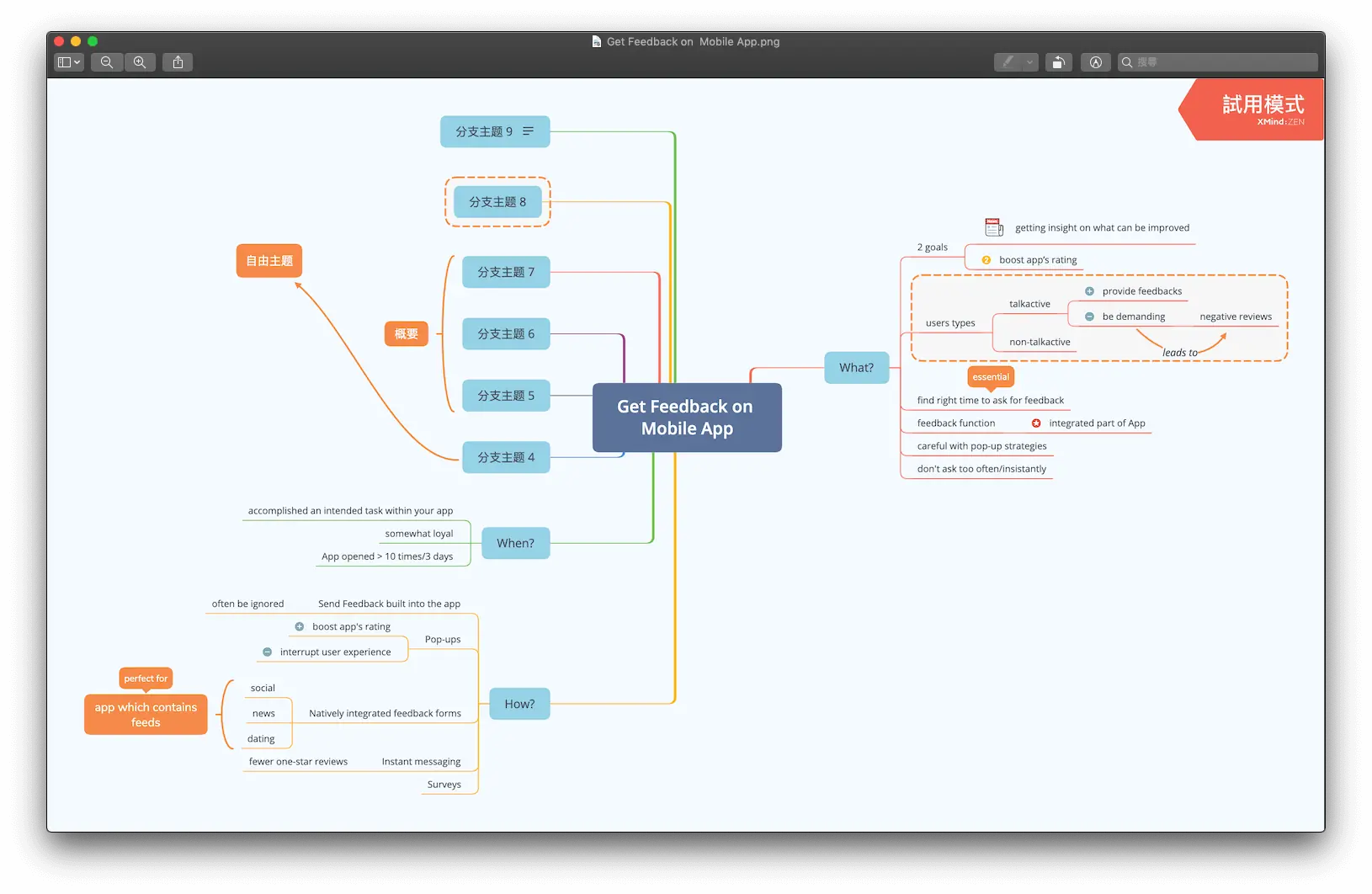This screenshot has width=1372, height=894.
Task: Click the zoom in magnifier button
Action: pyautogui.click(x=140, y=62)
